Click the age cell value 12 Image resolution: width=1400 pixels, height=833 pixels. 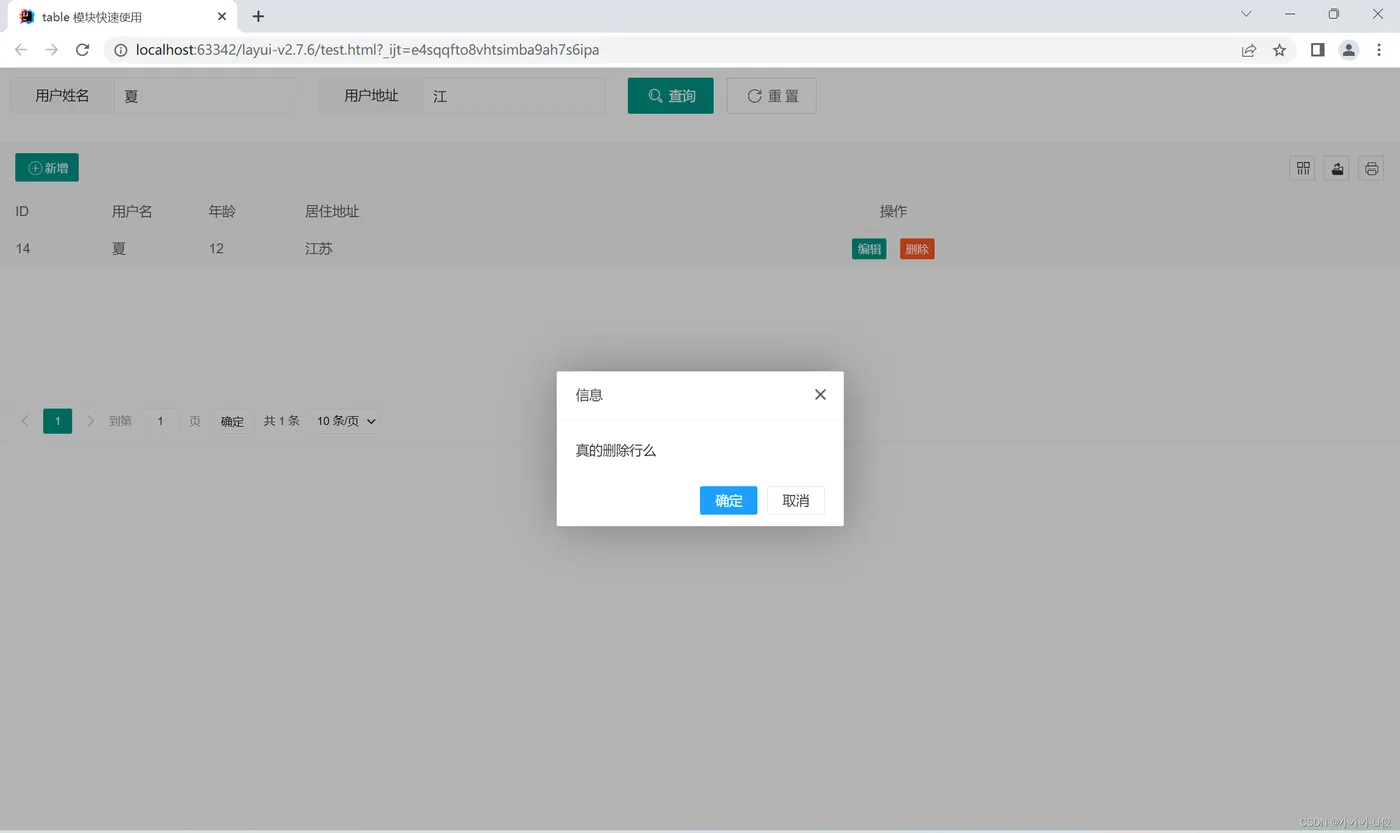pos(216,249)
